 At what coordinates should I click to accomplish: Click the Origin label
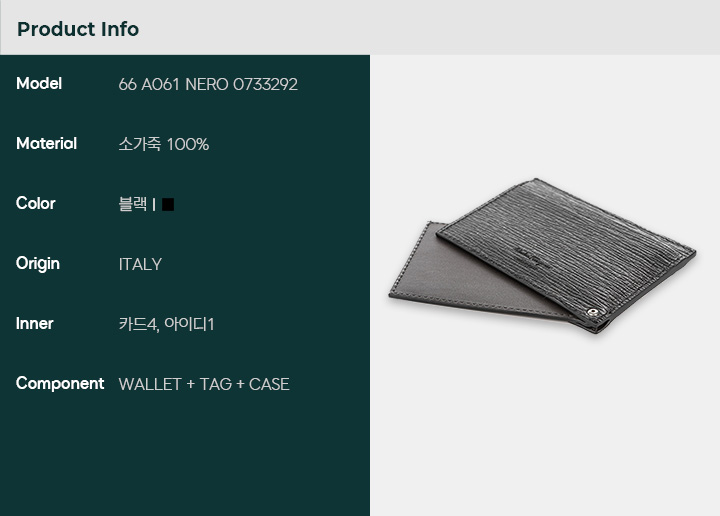click(x=38, y=264)
